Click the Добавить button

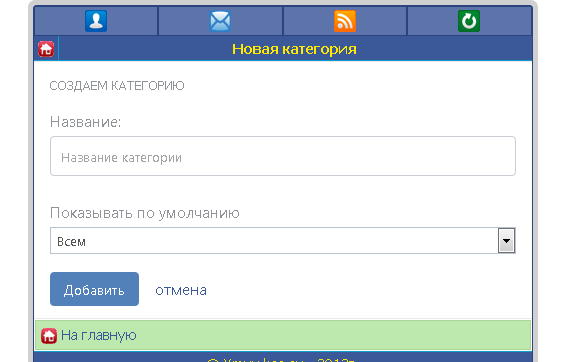point(94,289)
